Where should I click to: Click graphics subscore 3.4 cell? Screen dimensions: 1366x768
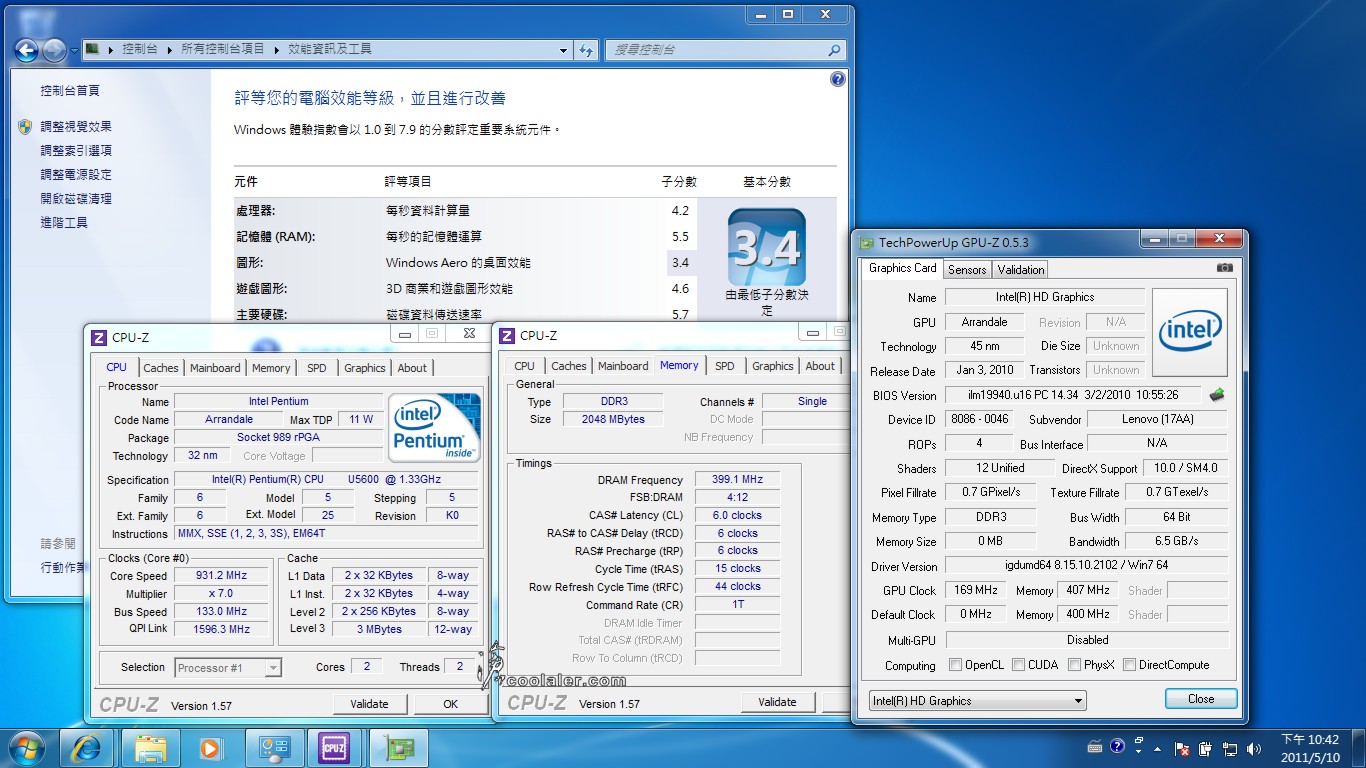click(x=680, y=263)
